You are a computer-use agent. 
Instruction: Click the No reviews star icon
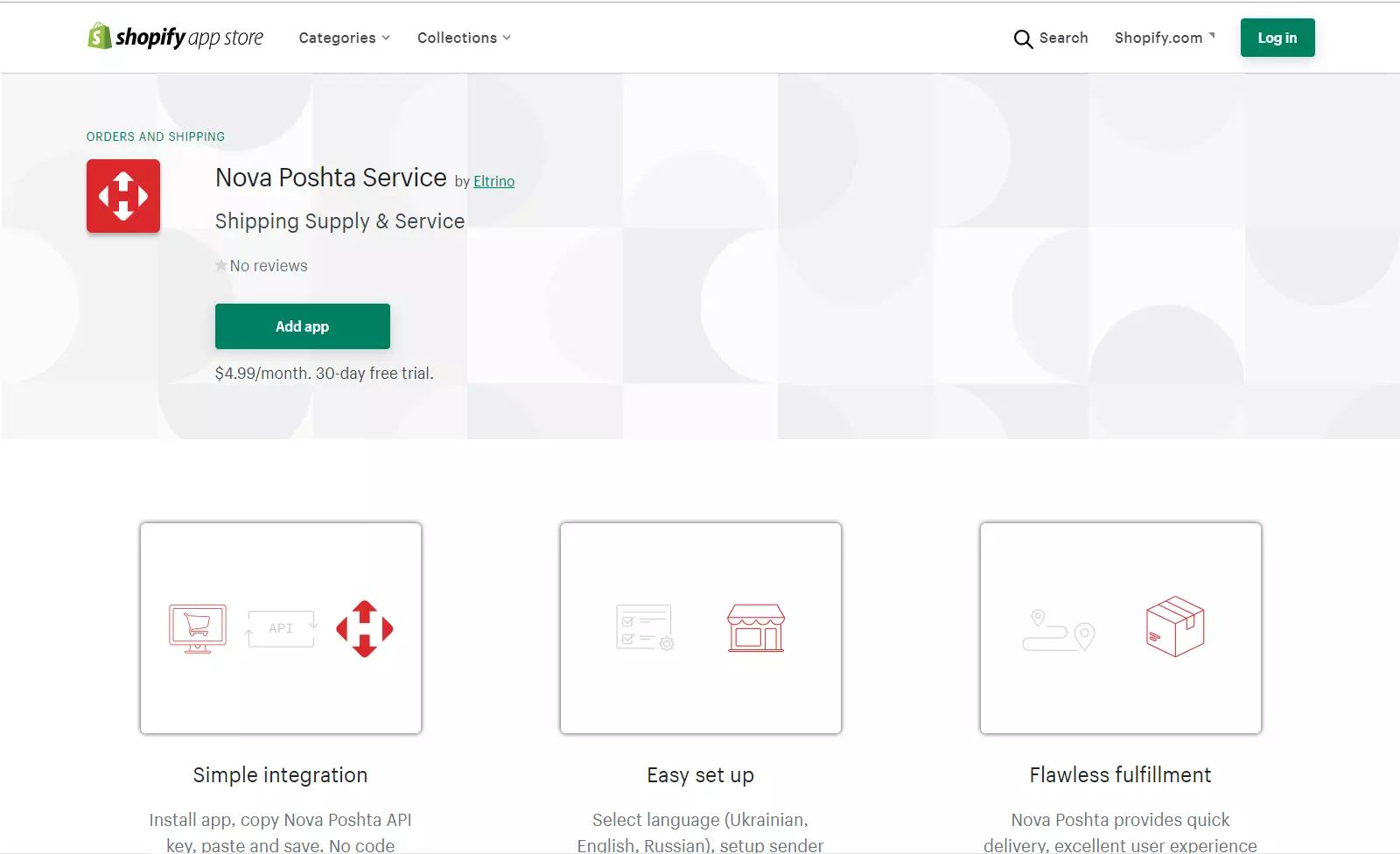click(x=221, y=265)
